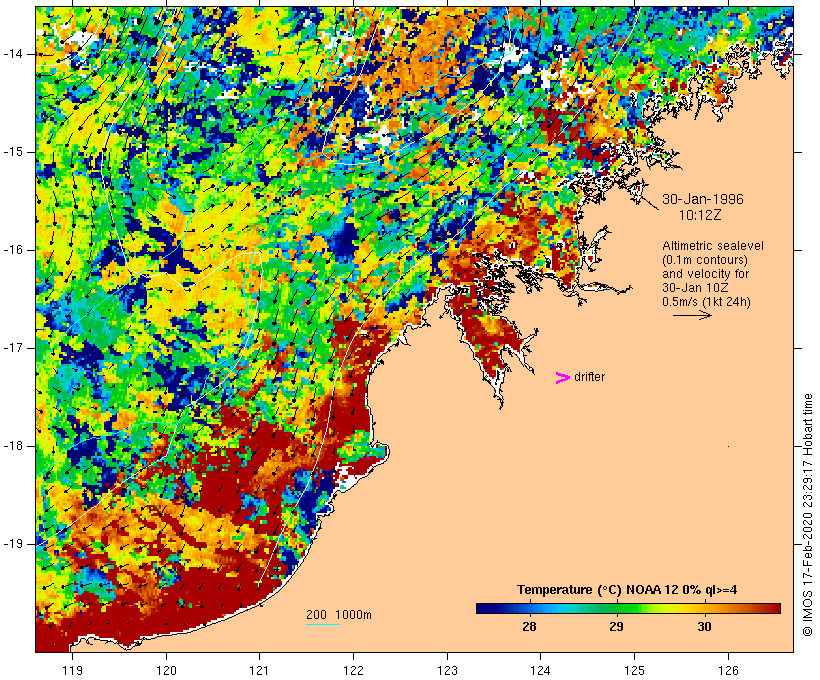Viewport: 820px width, 680px height.
Task: Click the 0.5m/s velocity scale arrow
Action: (692, 315)
